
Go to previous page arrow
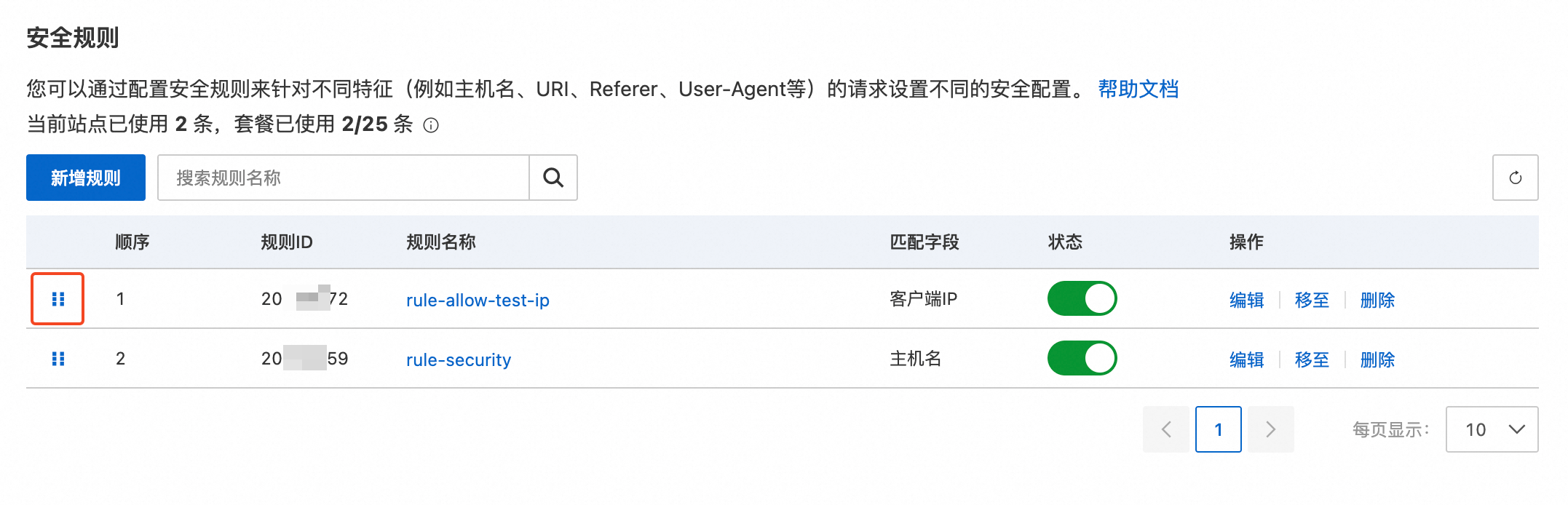click(x=1165, y=429)
